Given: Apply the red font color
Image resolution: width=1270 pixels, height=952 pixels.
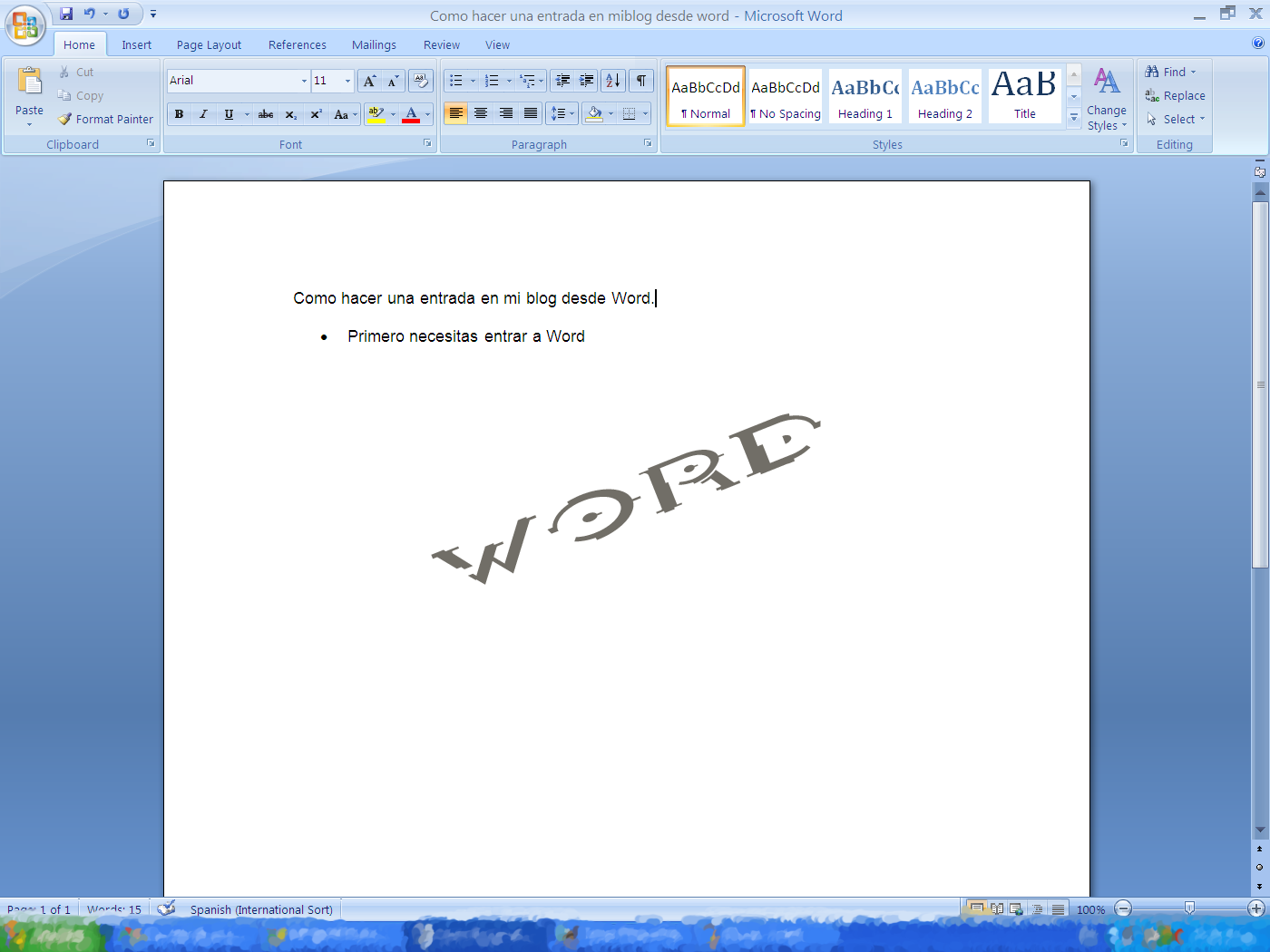Looking at the screenshot, I should point(411,114).
